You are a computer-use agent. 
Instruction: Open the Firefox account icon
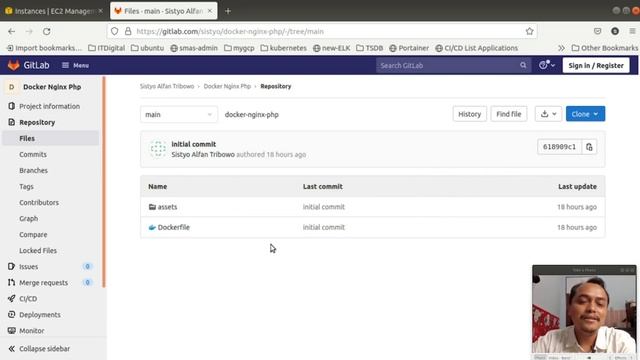pos(615,31)
